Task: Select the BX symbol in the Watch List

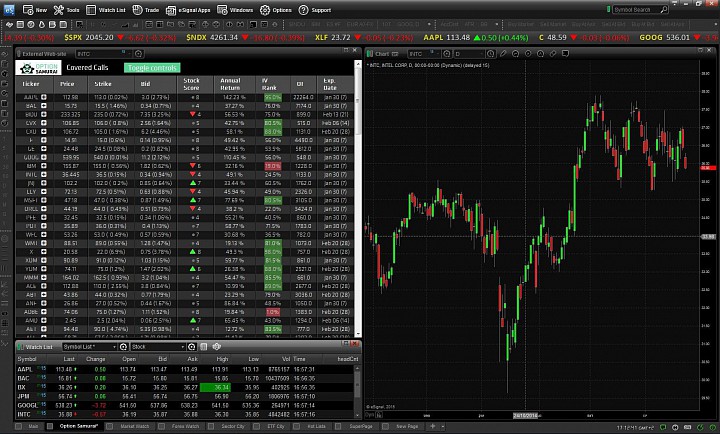Action: pyautogui.click(x=22, y=387)
